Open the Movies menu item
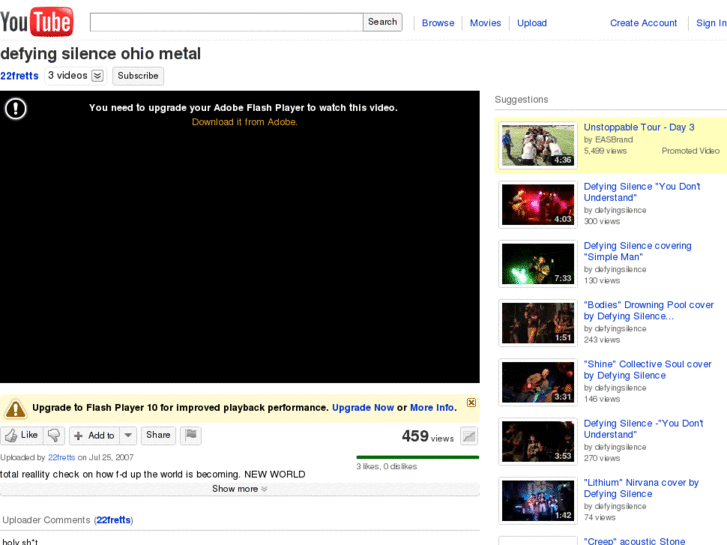 [x=485, y=23]
